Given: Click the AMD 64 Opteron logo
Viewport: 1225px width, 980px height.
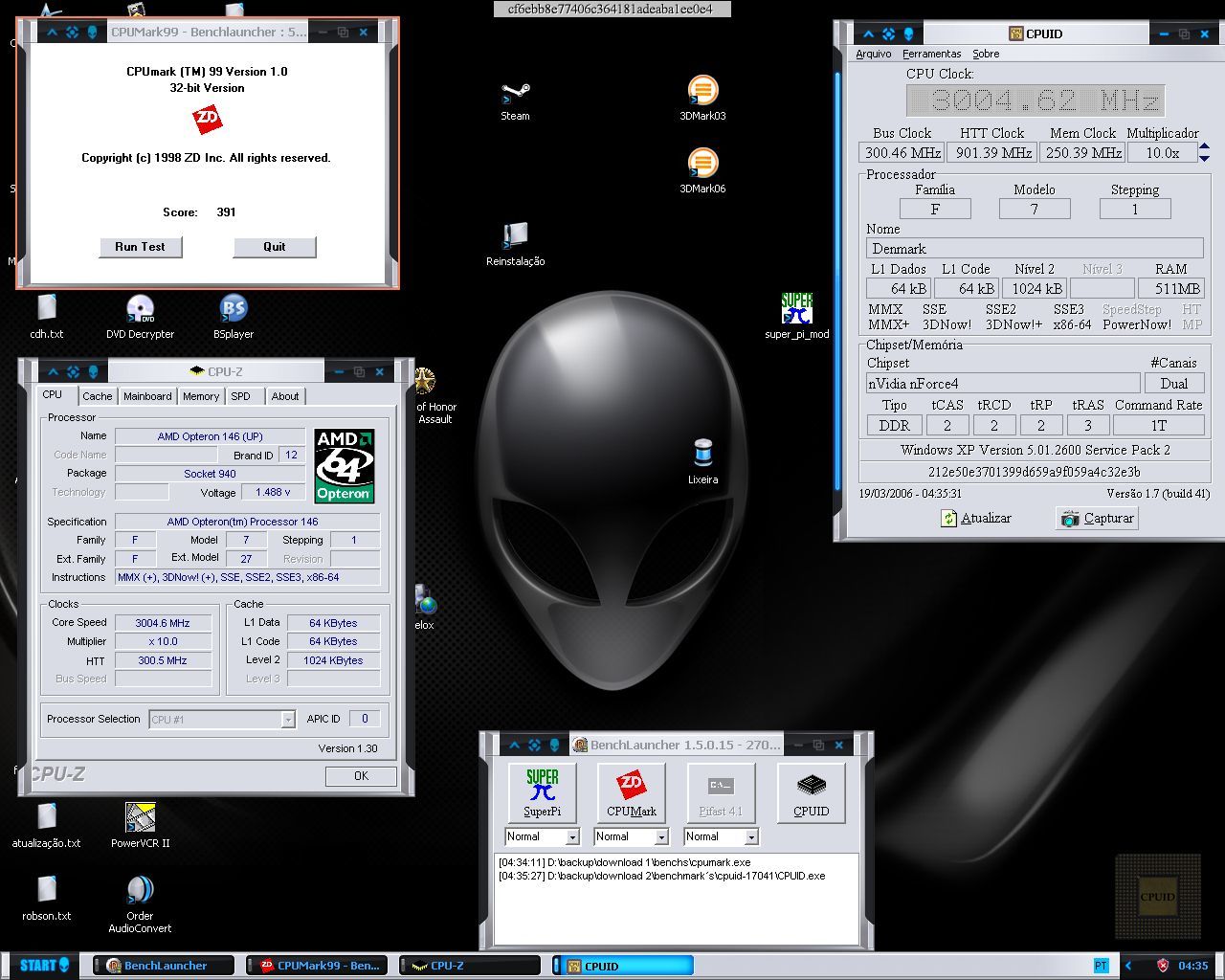Looking at the screenshot, I should [x=345, y=465].
